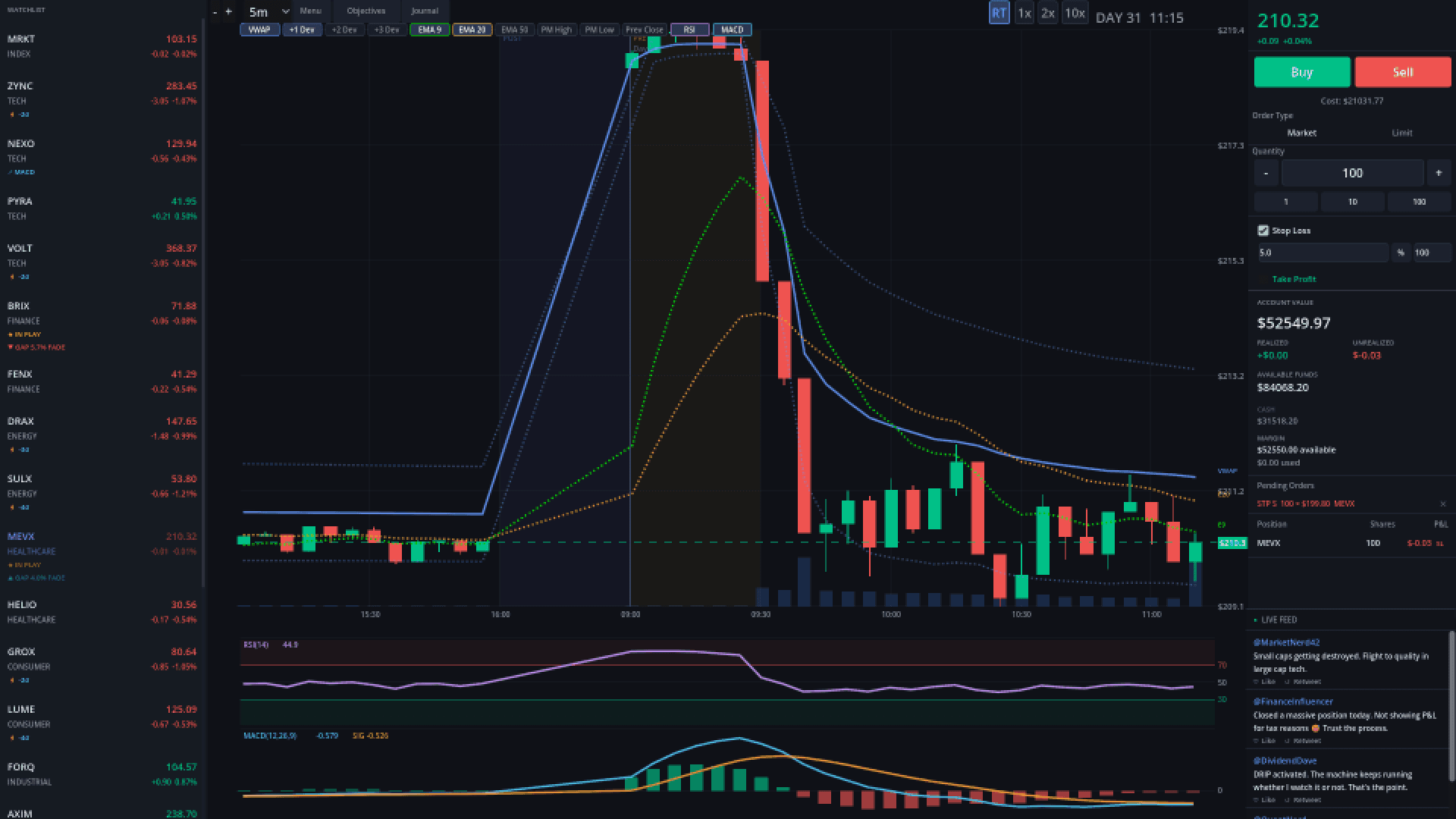Viewport: 1456px width, 819px height.
Task: Set playback speed to 10x
Action: (x=1075, y=13)
